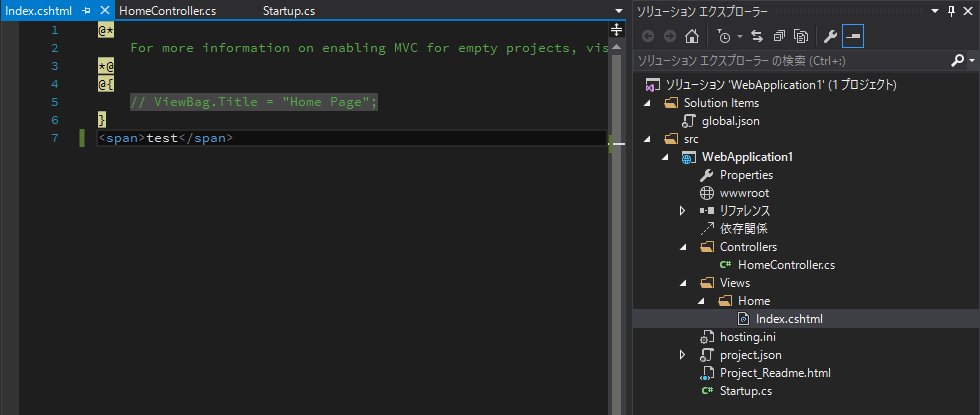Toggle Preview Selected Items button
The width and height of the screenshot is (980, 415).
coord(852,36)
